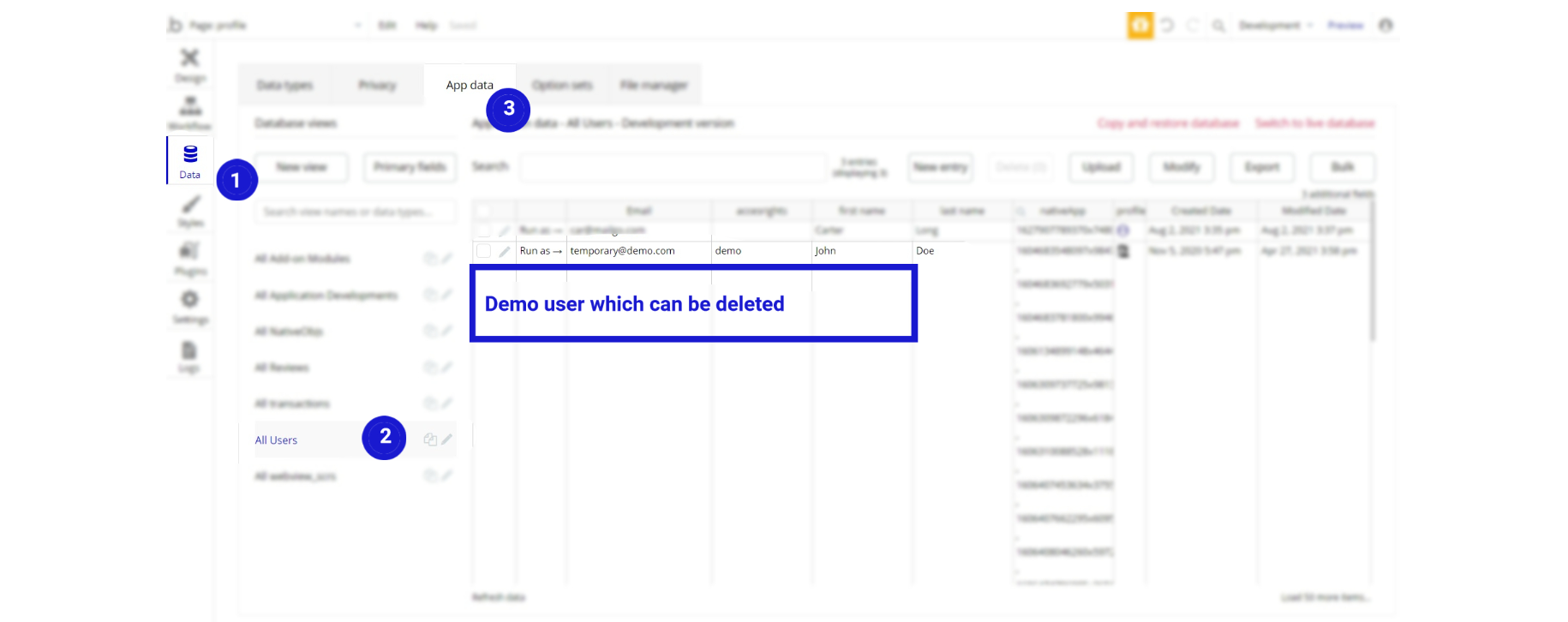
Task: Open the Design section in the sidebar
Action: [x=190, y=65]
